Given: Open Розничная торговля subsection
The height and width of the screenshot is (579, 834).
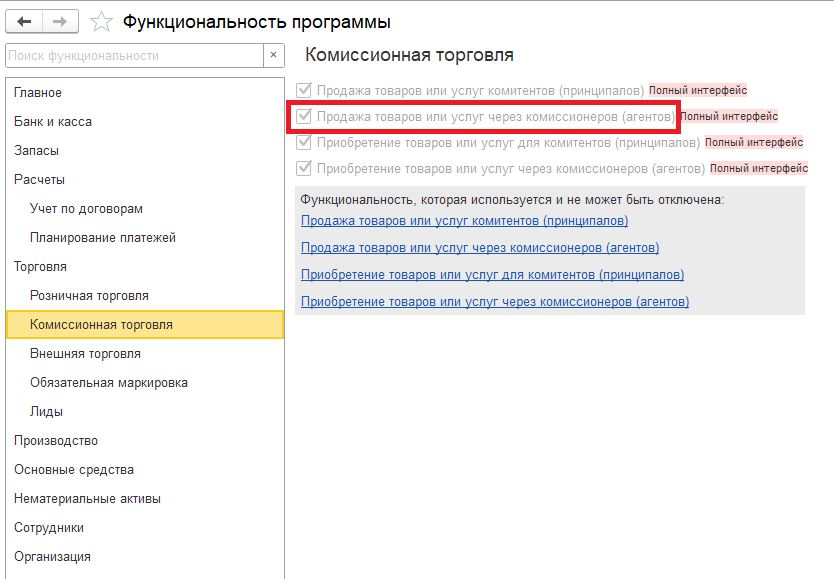Looking at the screenshot, I should [x=89, y=296].
